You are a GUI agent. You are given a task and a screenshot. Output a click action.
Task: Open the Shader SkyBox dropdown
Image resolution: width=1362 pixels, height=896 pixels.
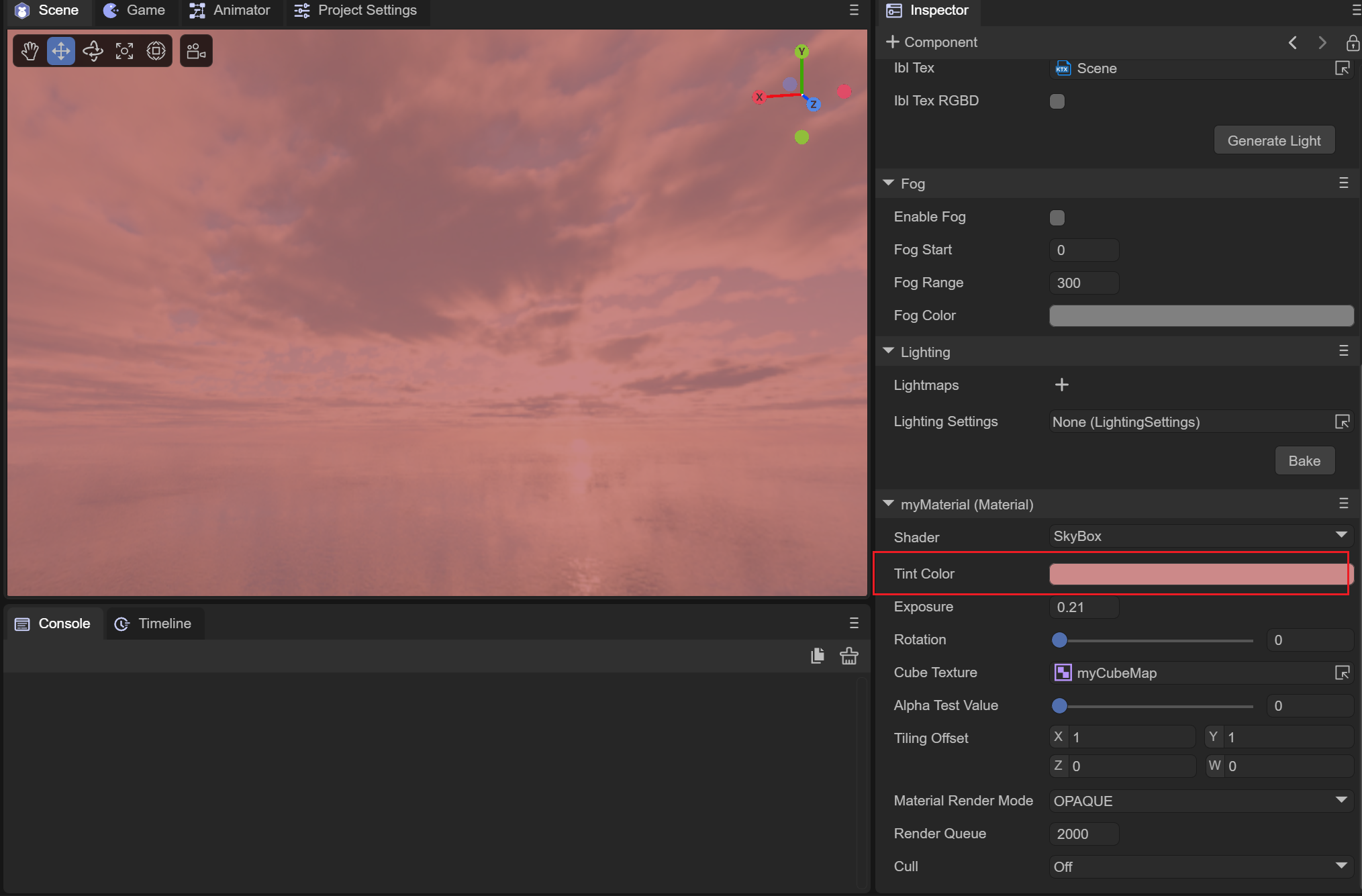(x=1200, y=536)
